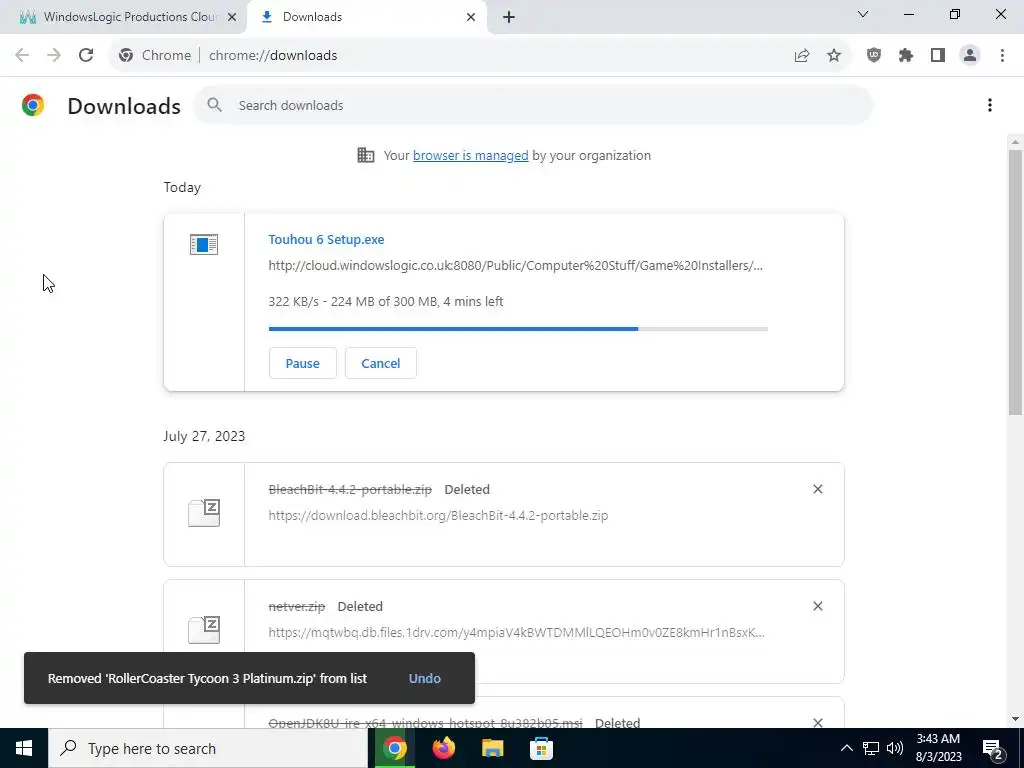
Task: Click the 'Today' date heading
Action: coord(182,187)
